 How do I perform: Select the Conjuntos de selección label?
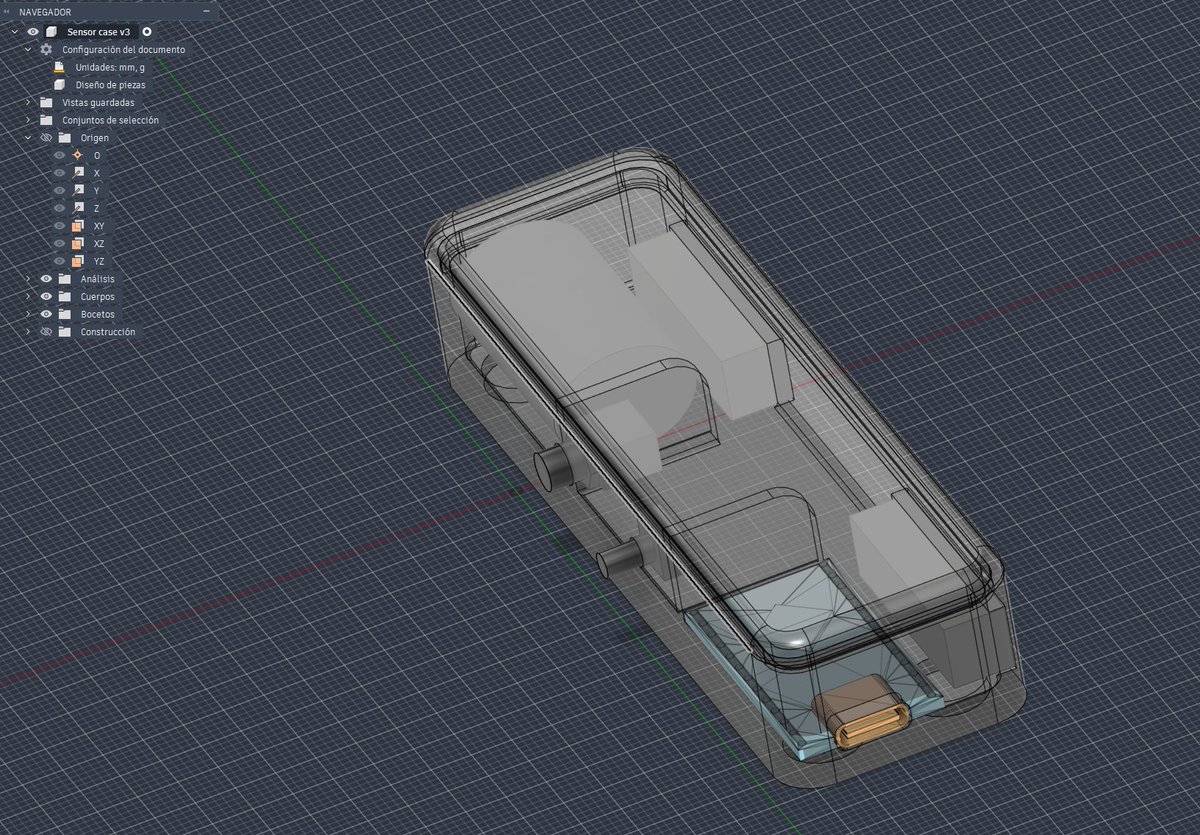coord(110,120)
